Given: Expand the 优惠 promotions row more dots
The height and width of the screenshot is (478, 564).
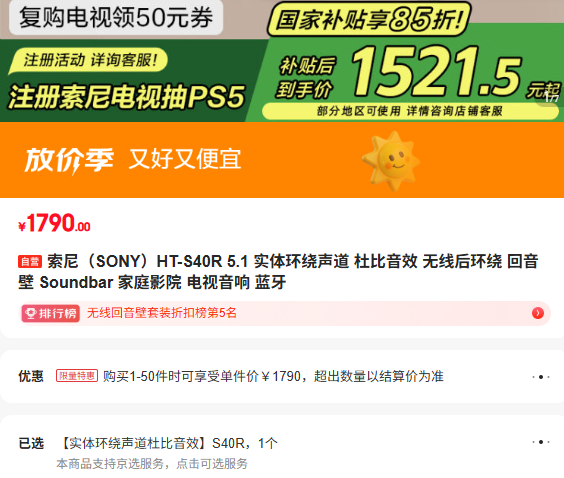Looking at the screenshot, I should [x=541, y=377].
